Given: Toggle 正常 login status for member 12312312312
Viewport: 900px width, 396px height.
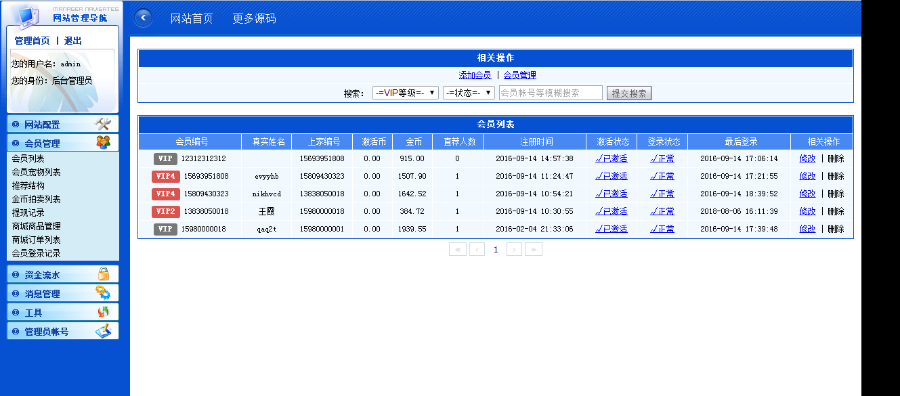Looking at the screenshot, I should (662, 158).
